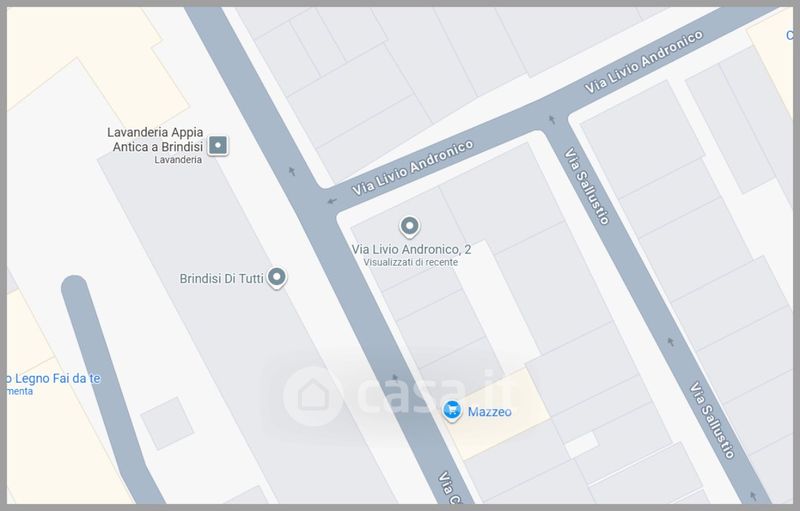Viewport: 800px width, 511px height.
Task: Click the Via Livio Andronico, 2 location pin
Action: click(x=409, y=227)
